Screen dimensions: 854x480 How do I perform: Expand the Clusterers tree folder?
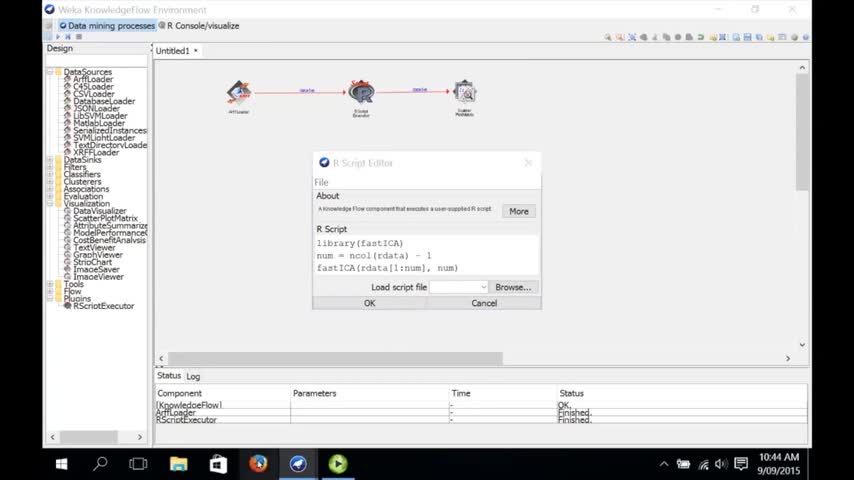[50, 181]
